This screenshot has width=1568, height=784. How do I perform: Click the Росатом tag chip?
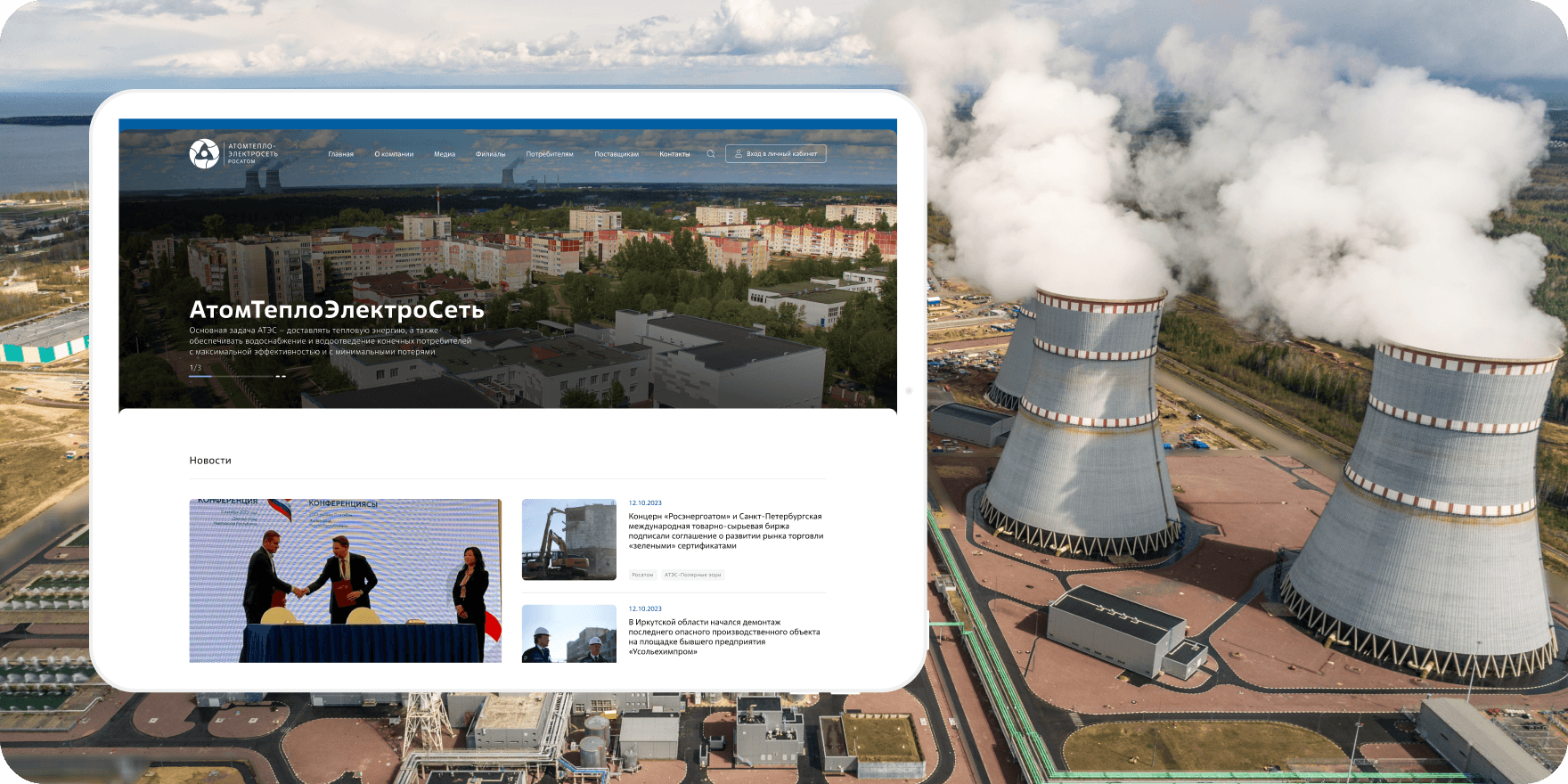point(642,575)
